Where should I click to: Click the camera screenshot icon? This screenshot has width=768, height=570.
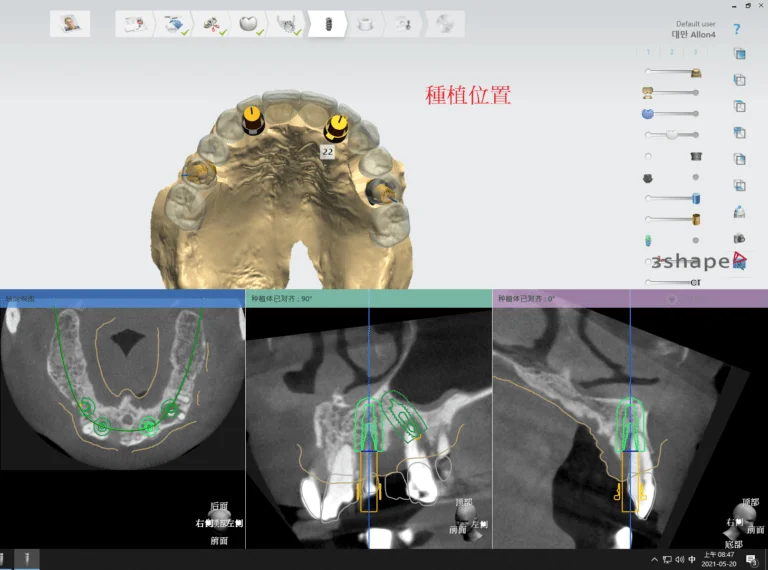click(x=739, y=238)
